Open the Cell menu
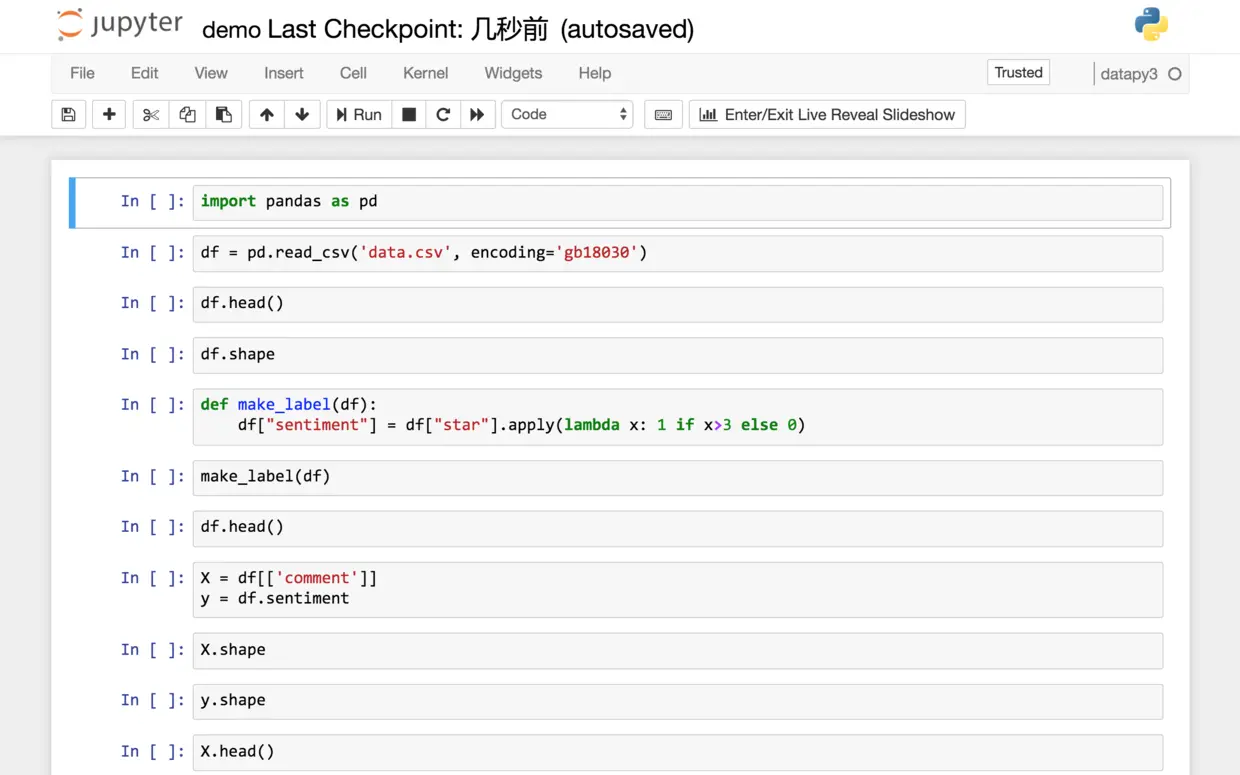Viewport: 1240px width, 775px height. coord(353,73)
